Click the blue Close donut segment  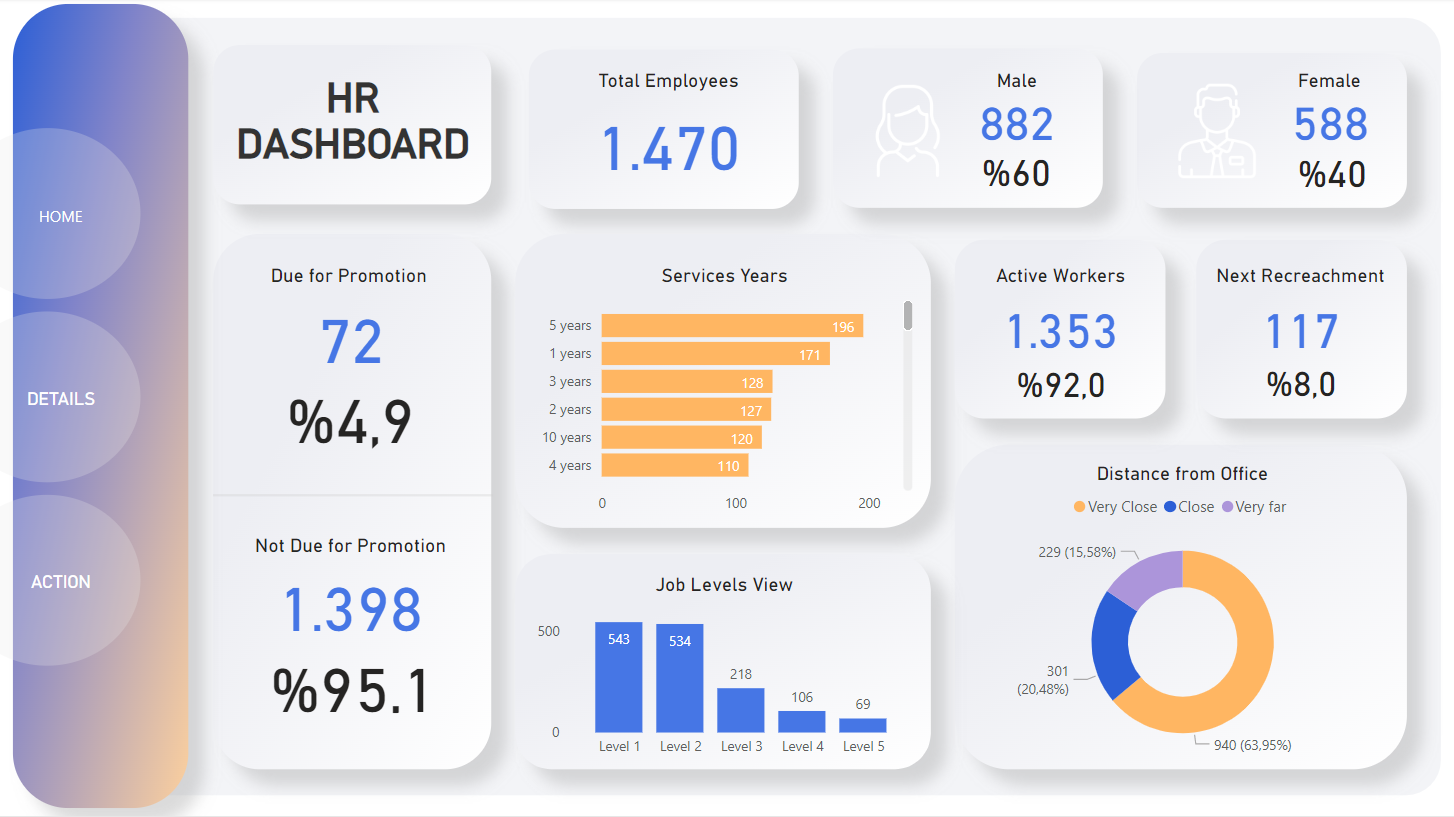(x=1114, y=645)
